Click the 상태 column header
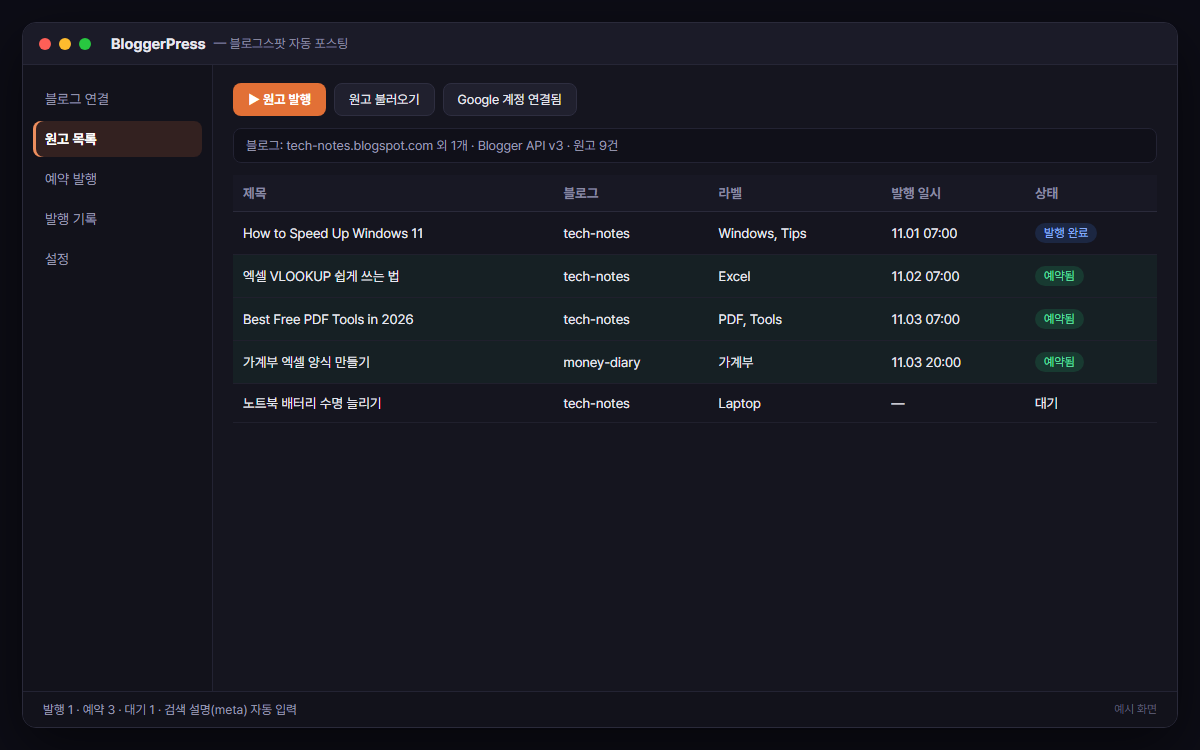Viewport: 1200px width, 750px height. (x=1046, y=193)
